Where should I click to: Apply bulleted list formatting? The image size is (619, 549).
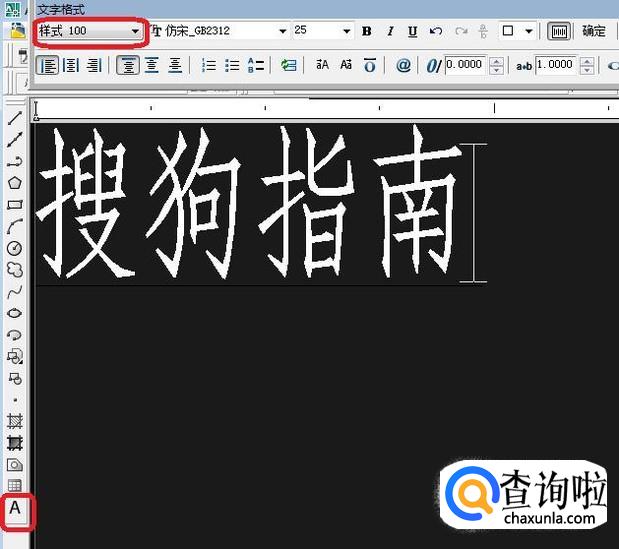(x=232, y=65)
